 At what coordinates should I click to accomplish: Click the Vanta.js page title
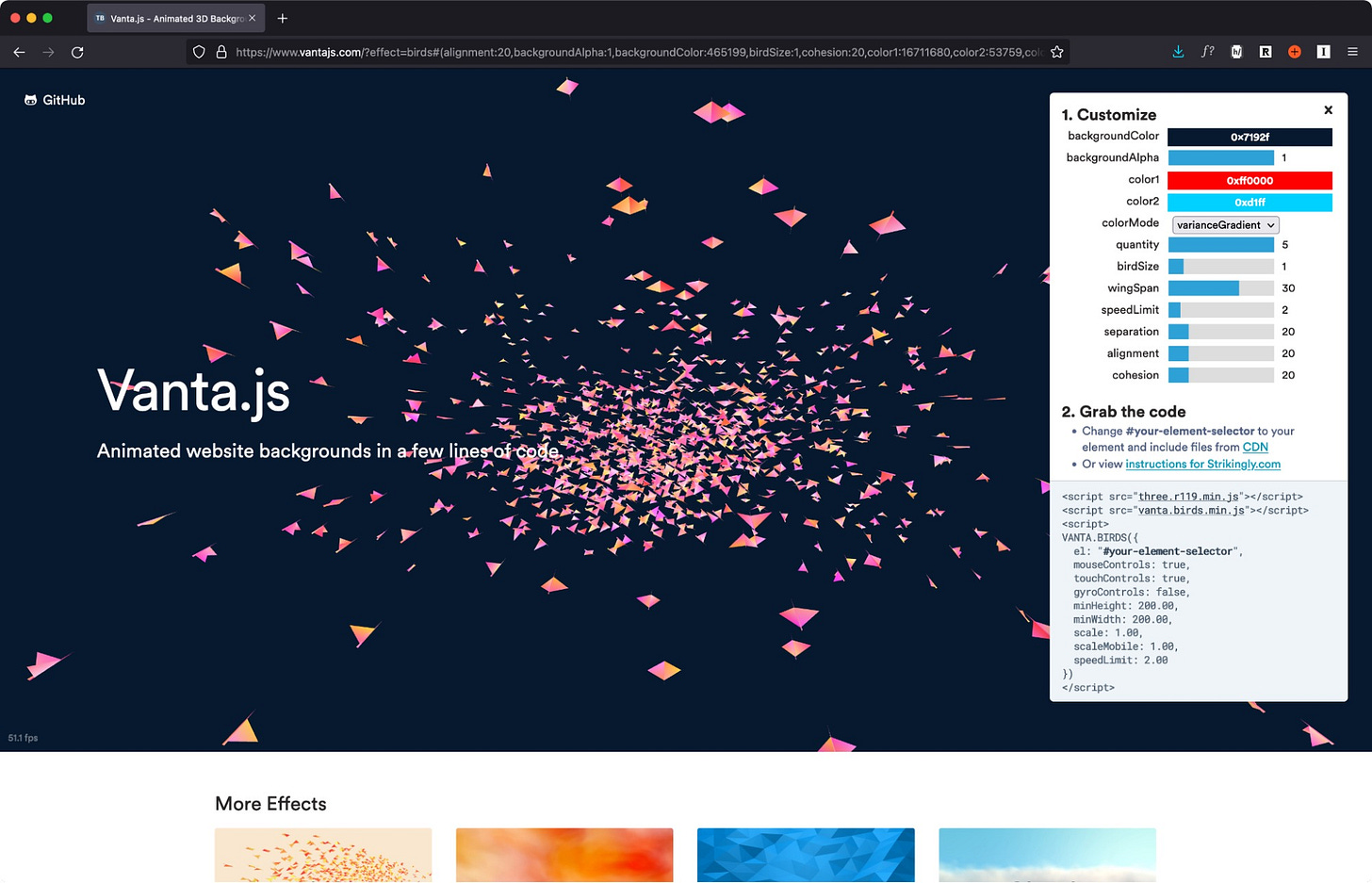pyautogui.click(x=193, y=391)
